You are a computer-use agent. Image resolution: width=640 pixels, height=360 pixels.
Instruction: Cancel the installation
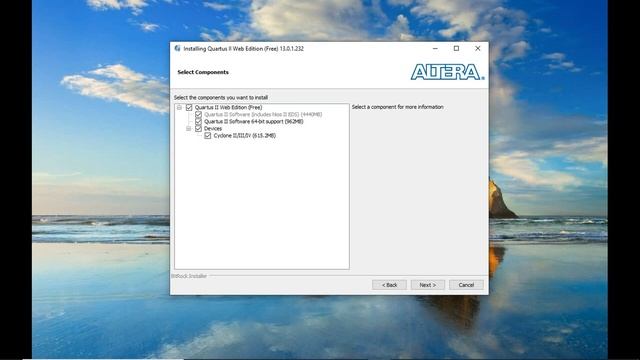point(466,285)
